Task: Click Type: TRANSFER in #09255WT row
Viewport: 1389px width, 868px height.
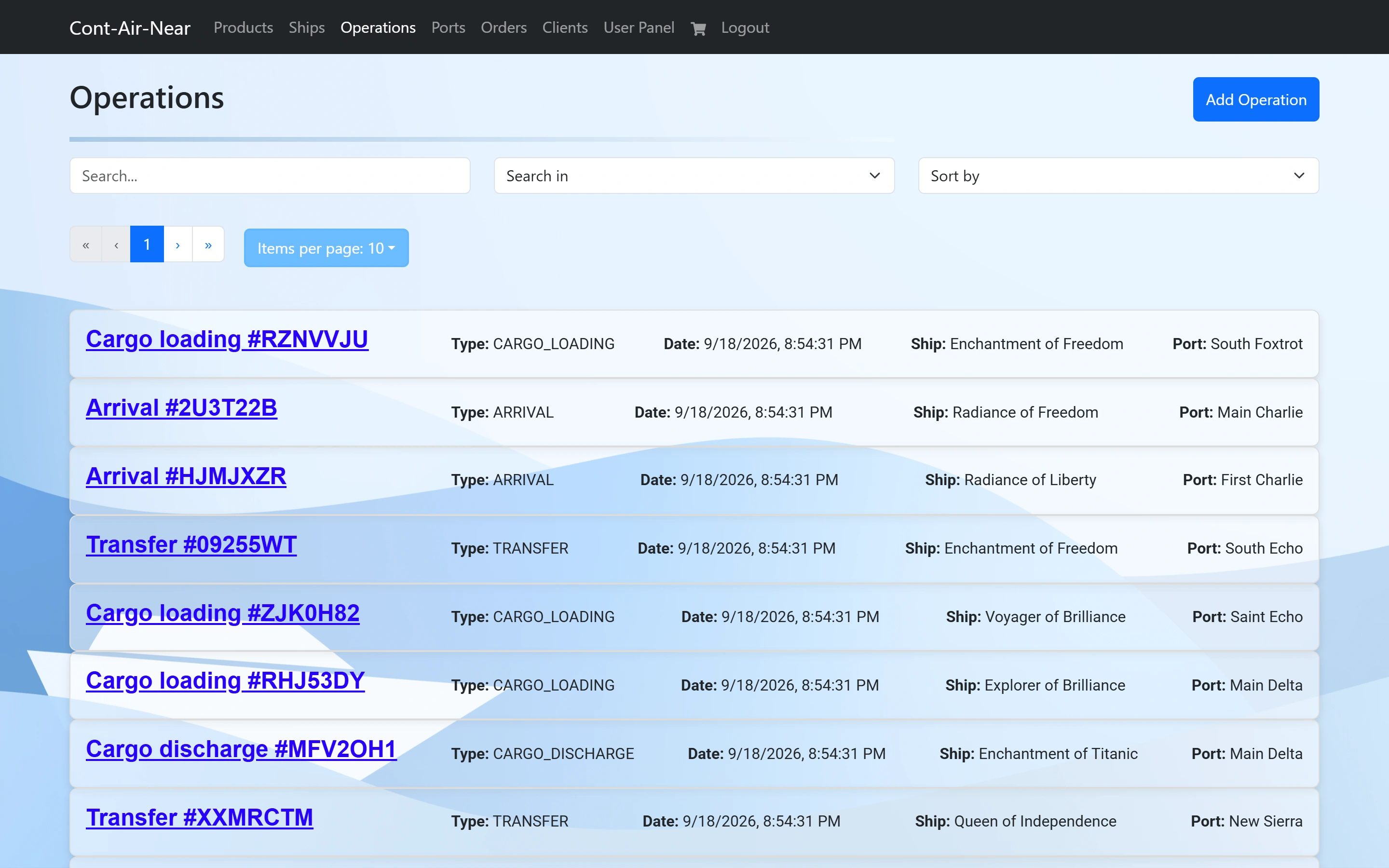Action: [510, 548]
